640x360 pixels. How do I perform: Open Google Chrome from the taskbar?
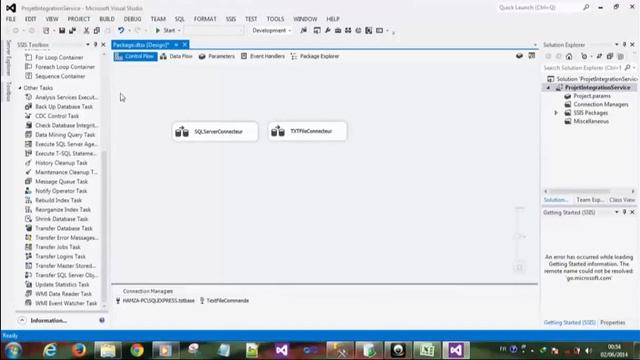(x=137, y=350)
